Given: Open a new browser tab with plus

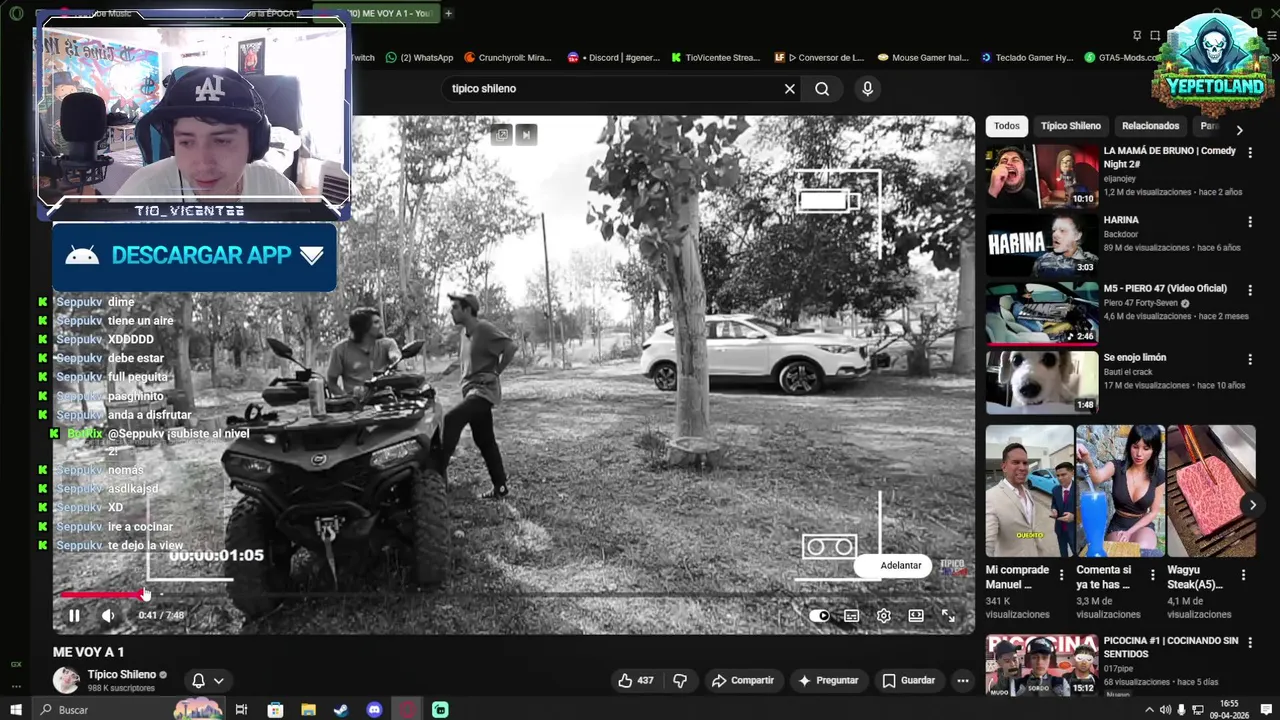Looking at the screenshot, I should click(449, 13).
